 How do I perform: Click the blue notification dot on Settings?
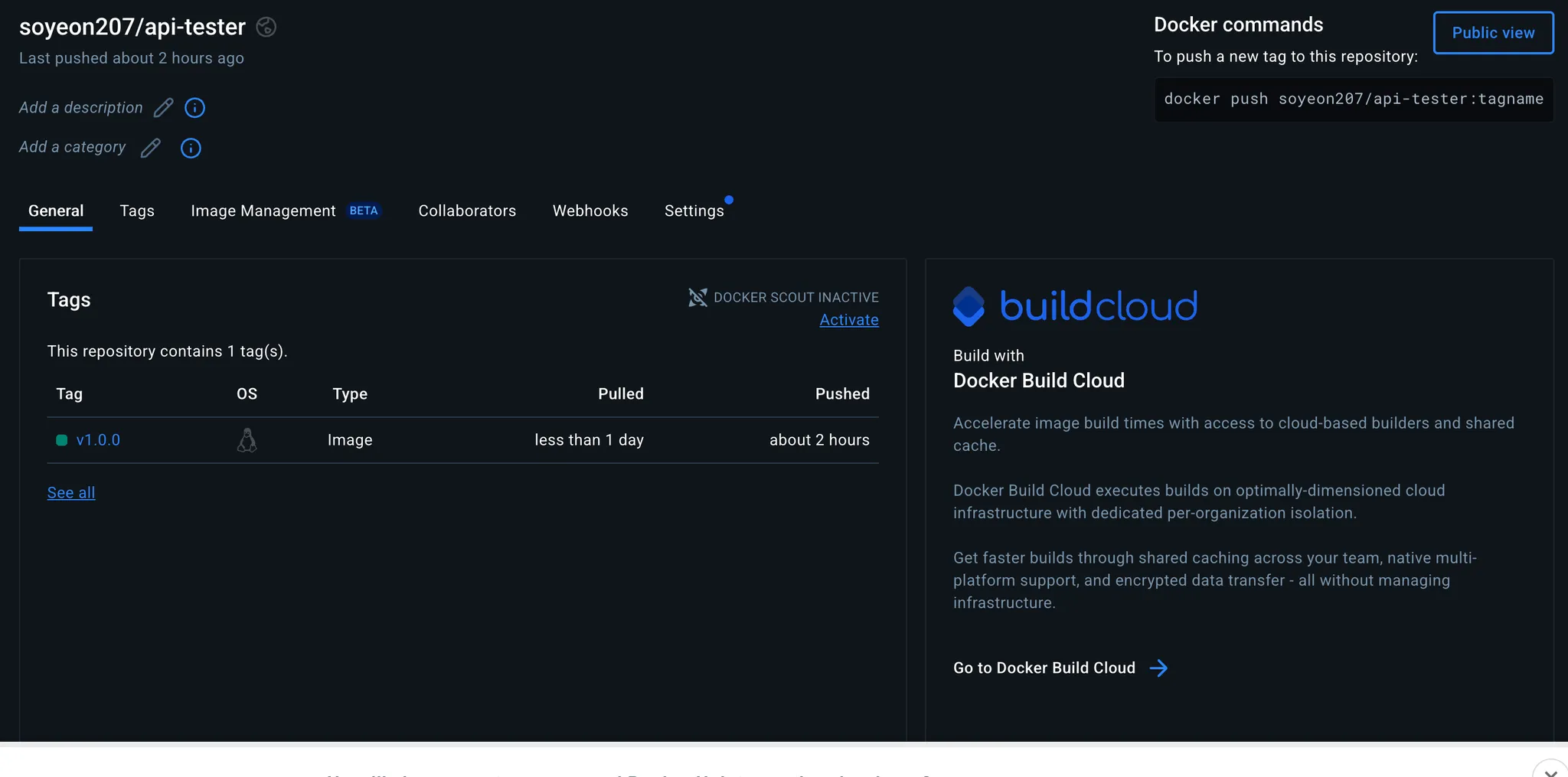(x=729, y=200)
